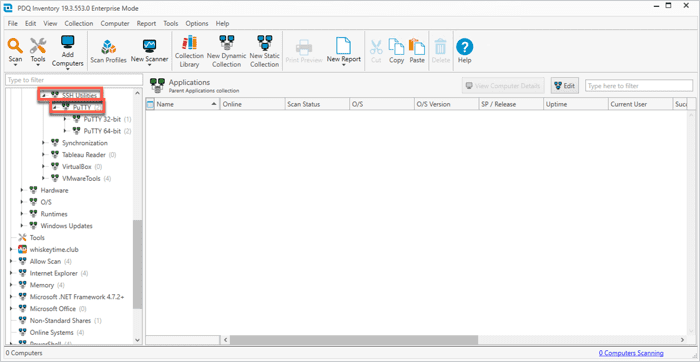
Task: Click the Edit collection button
Action: coord(565,86)
